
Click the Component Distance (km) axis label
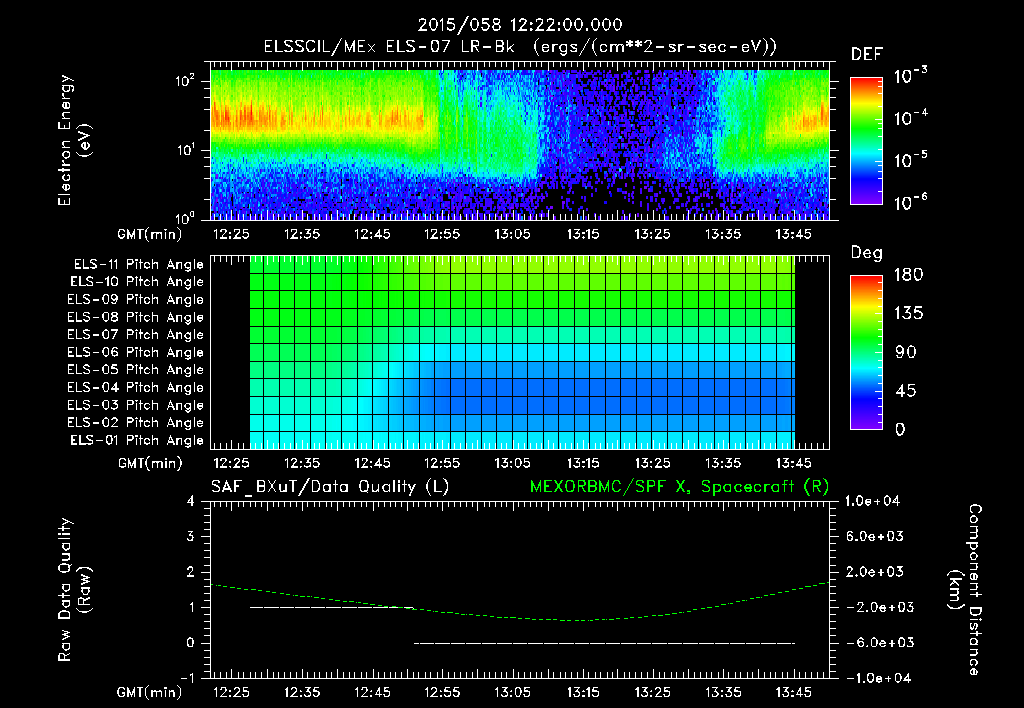pyautogui.click(x=965, y=590)
